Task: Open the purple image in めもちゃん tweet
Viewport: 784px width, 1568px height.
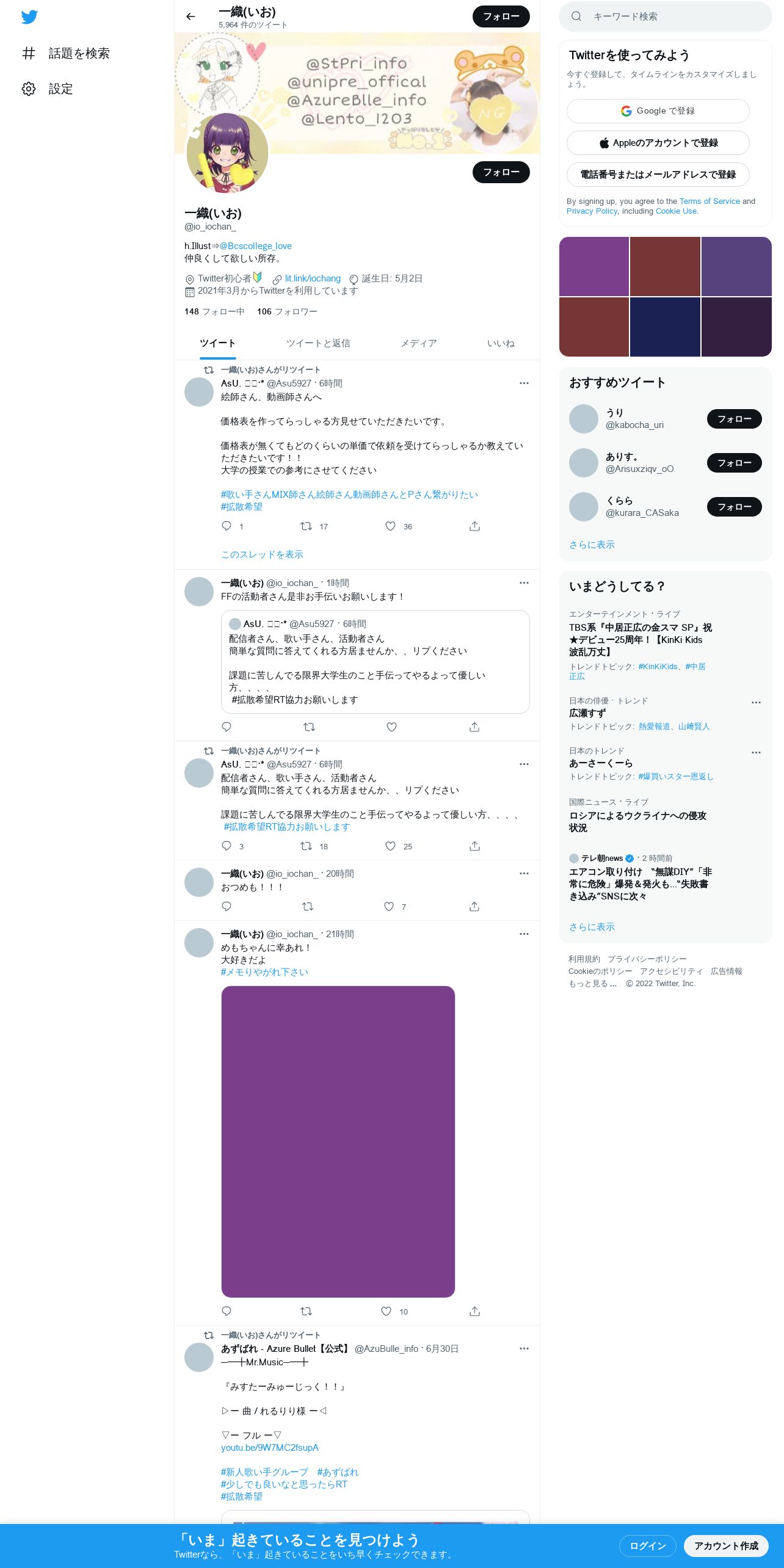Action: click(338, 1142)
